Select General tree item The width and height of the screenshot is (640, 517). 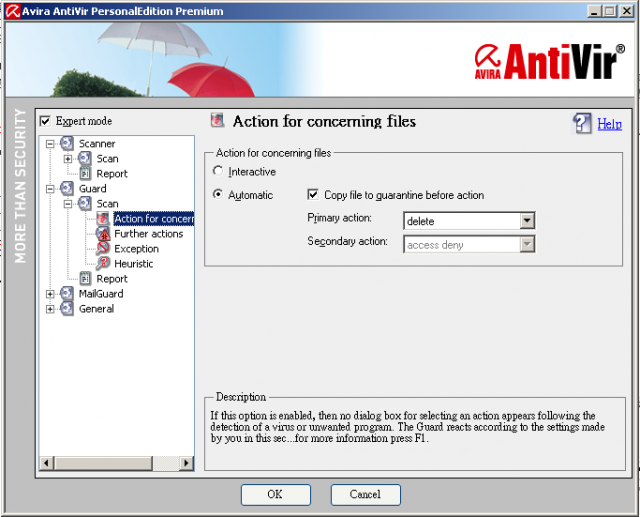click(96, 309)
